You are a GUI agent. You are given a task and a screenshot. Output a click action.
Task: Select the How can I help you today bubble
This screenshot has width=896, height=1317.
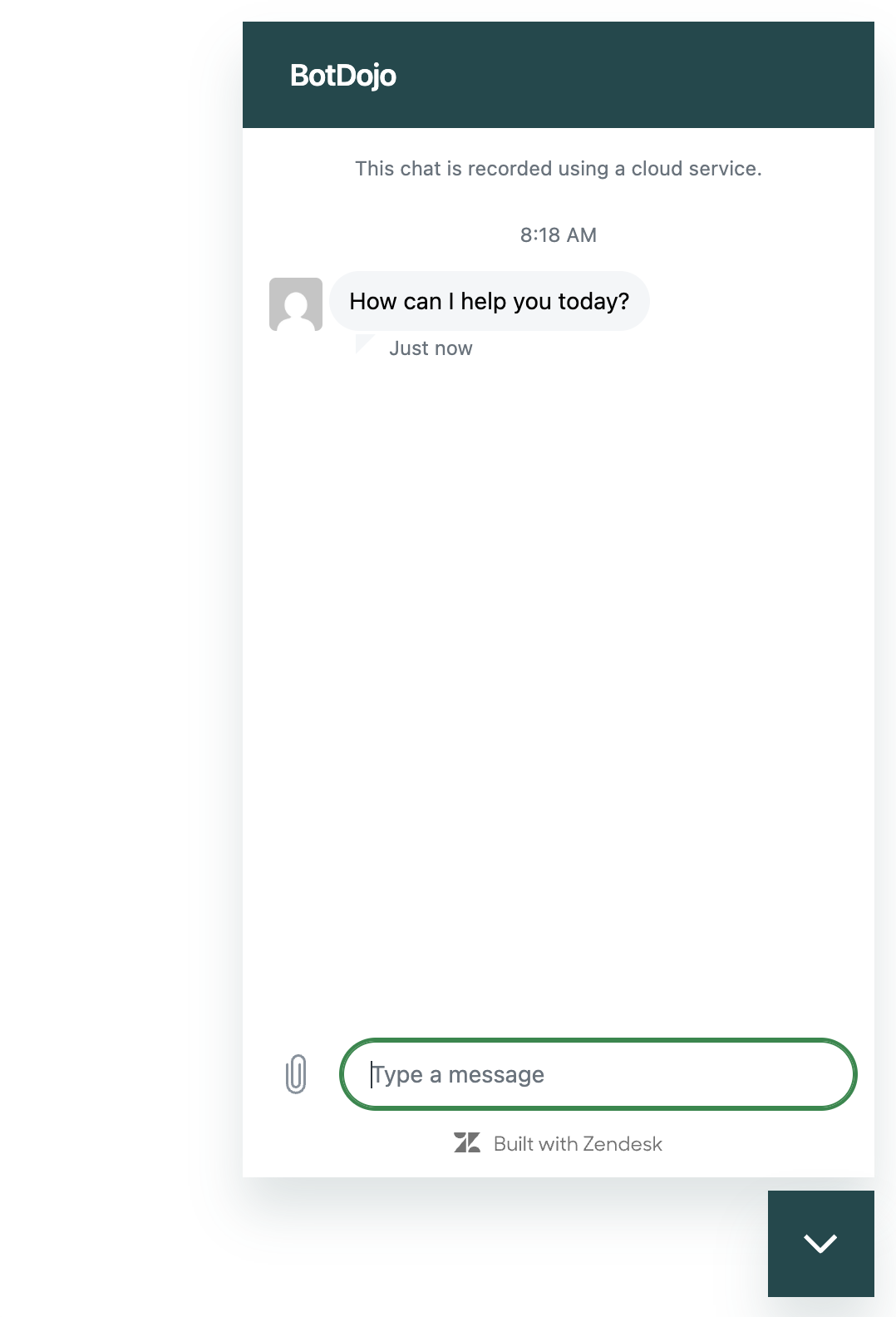pyautogui.click(x=490, y=301)
